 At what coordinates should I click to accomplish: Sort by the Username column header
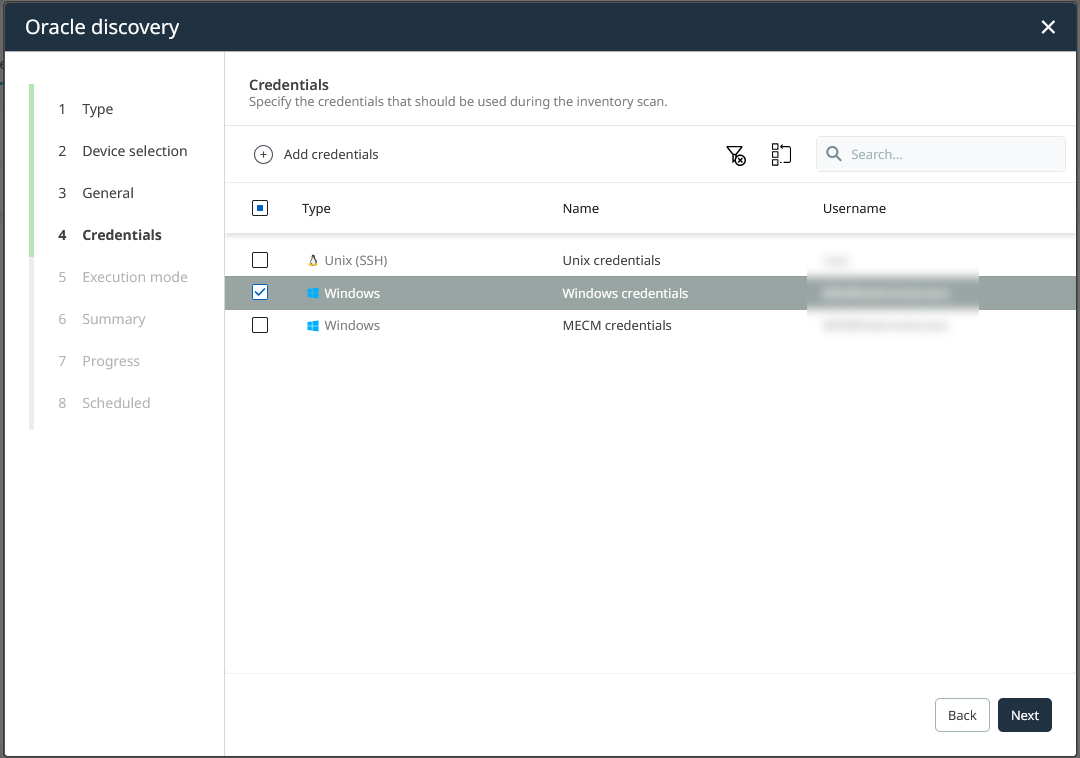tap(854, 208)
